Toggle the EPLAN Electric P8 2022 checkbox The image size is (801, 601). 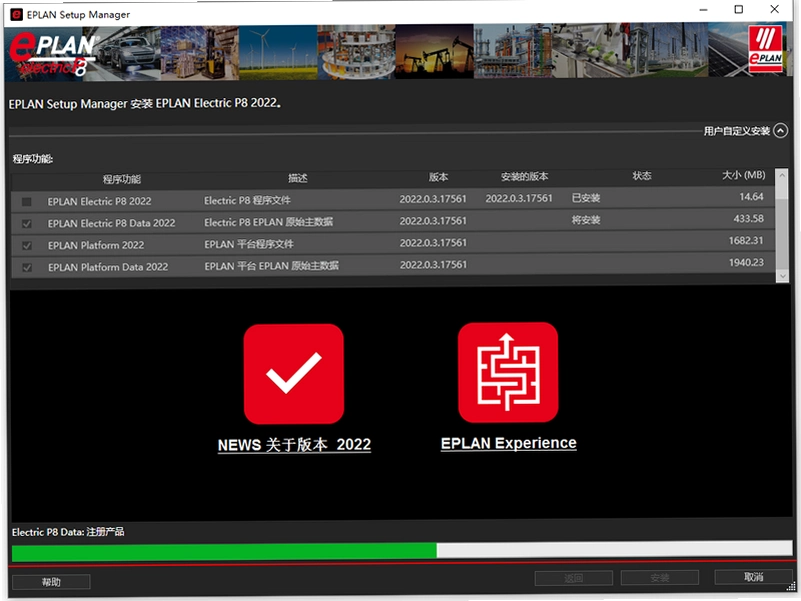pos(27,202)
